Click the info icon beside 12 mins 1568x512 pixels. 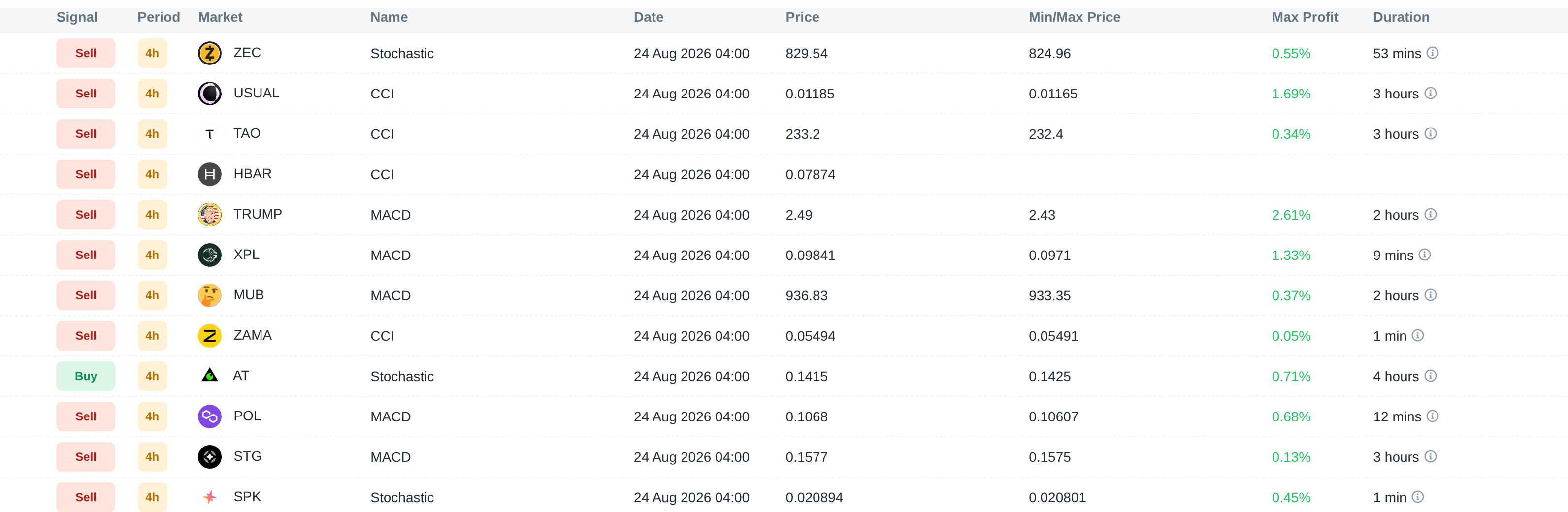[1432, 416]
